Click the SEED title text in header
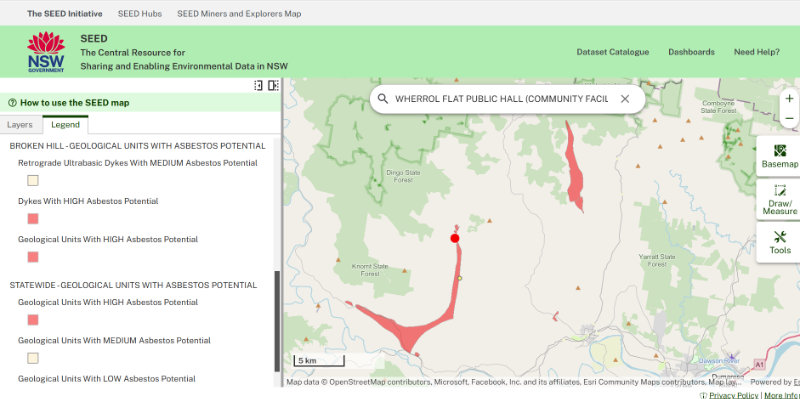The image size is (800, 399). tap(94, 39)
